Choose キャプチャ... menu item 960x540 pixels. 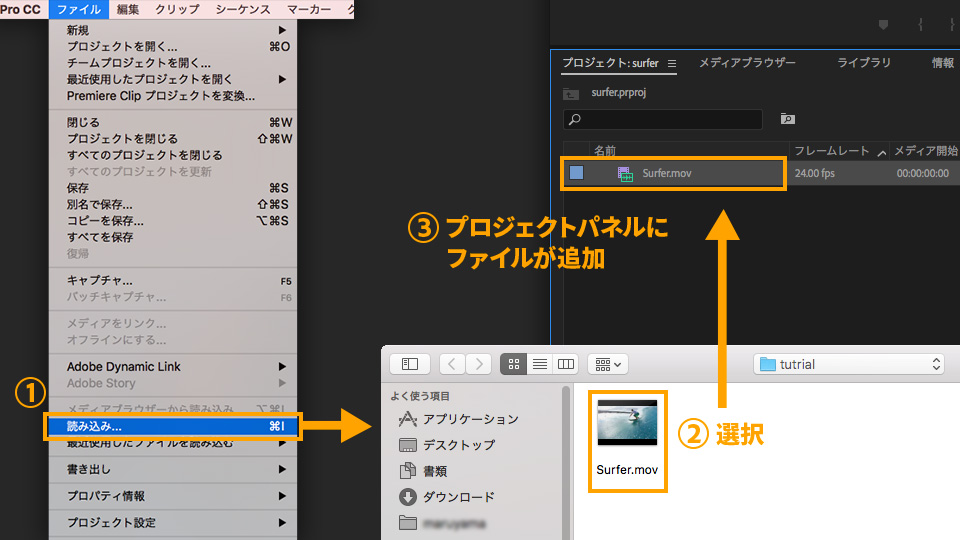click(x=173, y=280)
